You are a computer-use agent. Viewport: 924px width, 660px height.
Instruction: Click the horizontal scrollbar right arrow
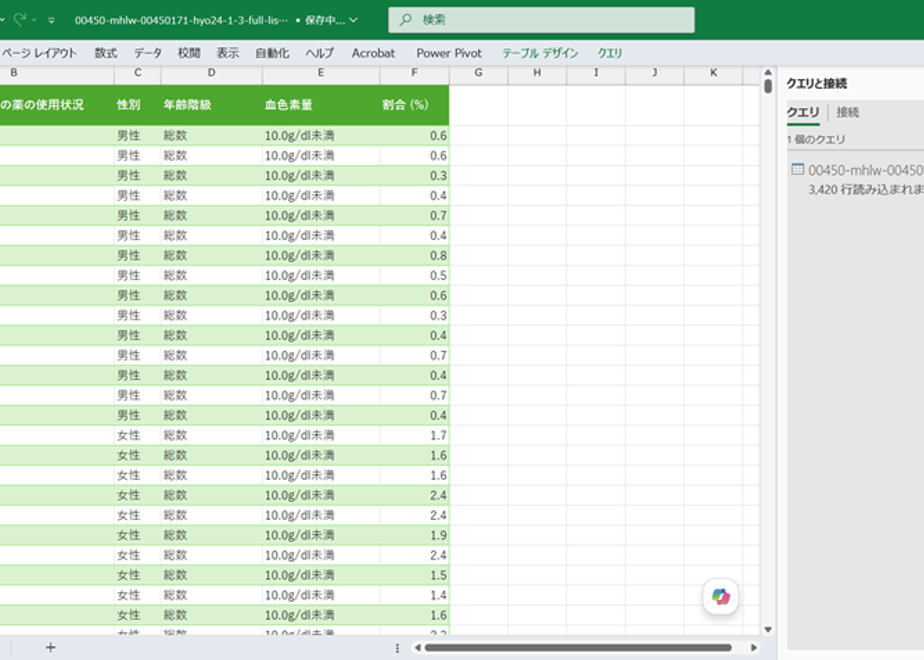click(754, 648)
